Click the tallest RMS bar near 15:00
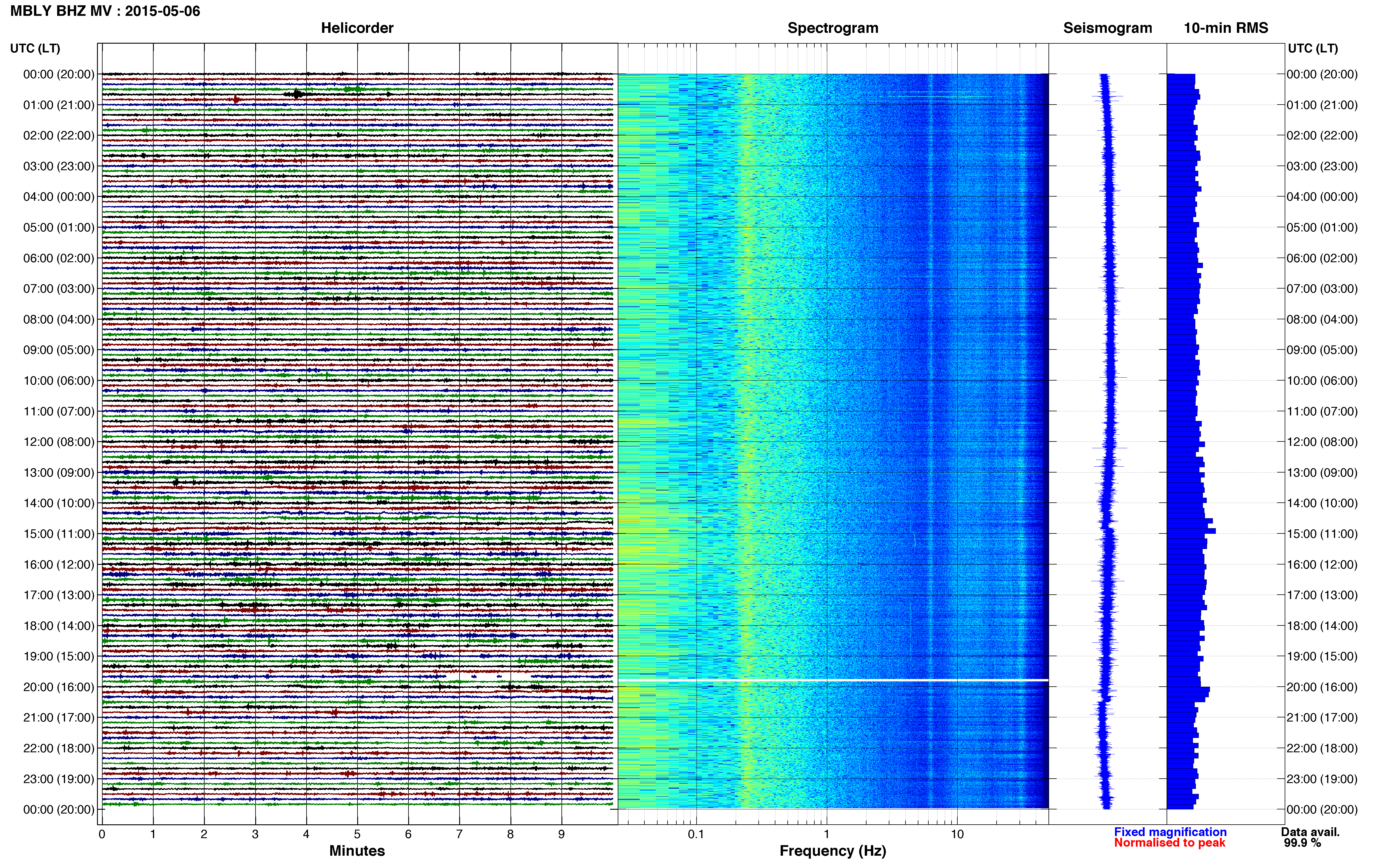The height and width of the screenshot is (868, 1389). tap(1191, 531)
